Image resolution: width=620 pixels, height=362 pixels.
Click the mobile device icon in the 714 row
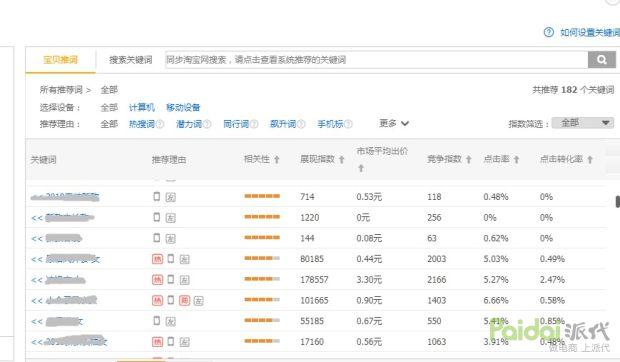pyautogui.click(x=157, y=196)
